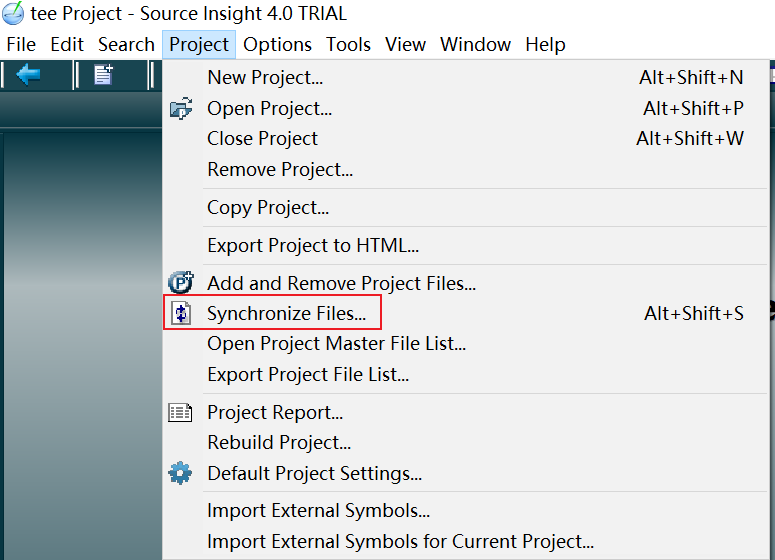Click the Open Project folder icon
Screen dimensions: 775x560
point(181,108)
